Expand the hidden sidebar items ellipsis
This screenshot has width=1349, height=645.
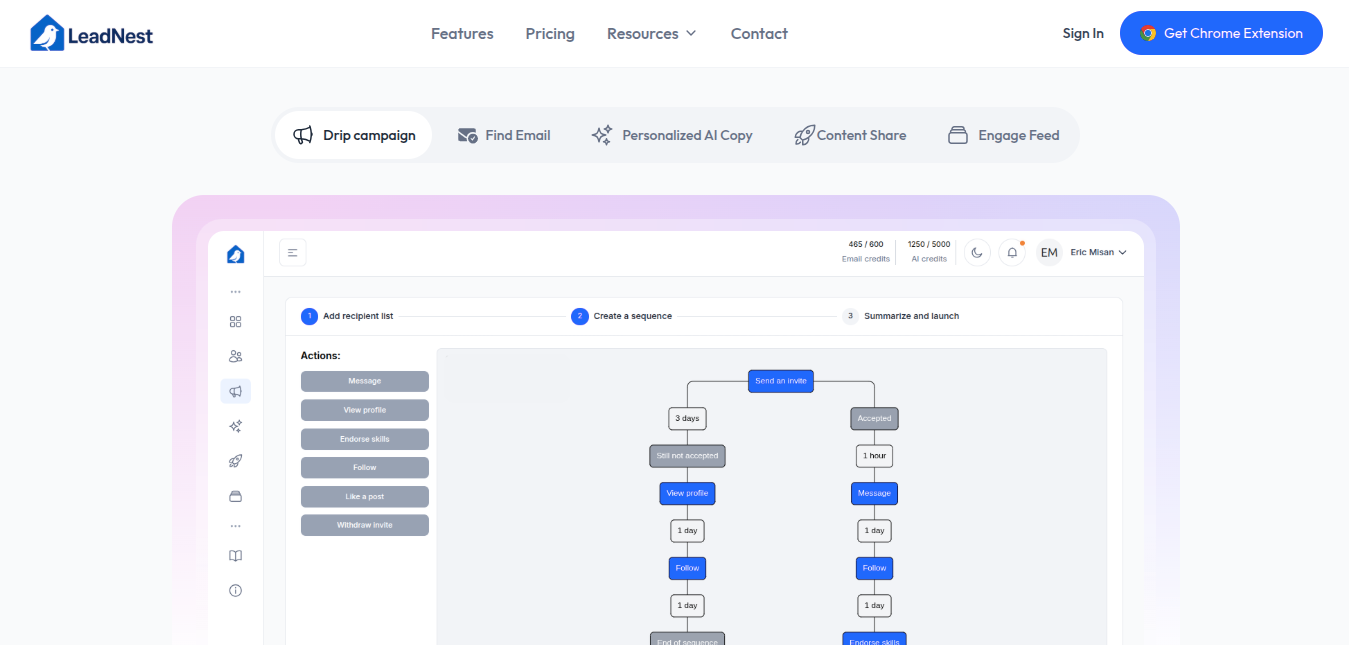[235, 289]
